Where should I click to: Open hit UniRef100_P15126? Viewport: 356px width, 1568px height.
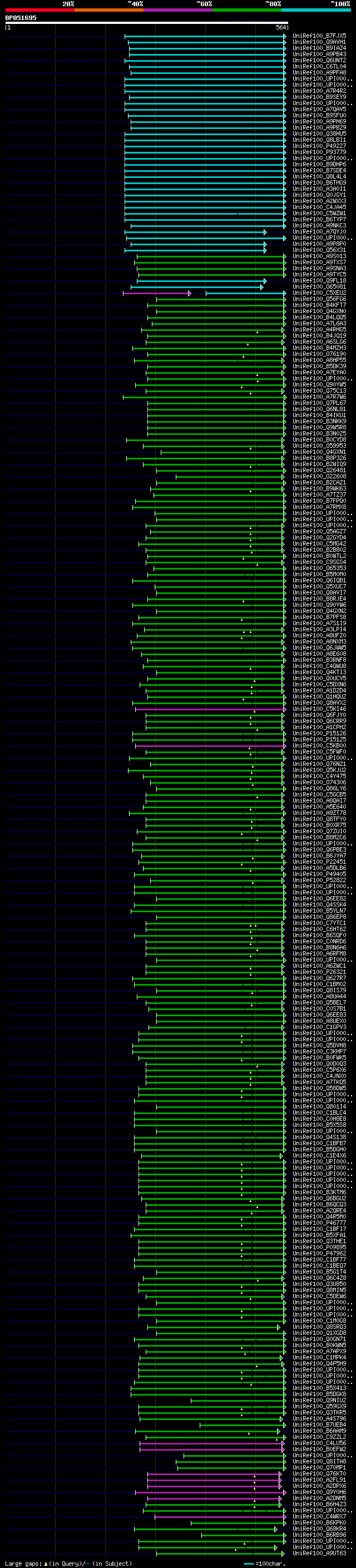319,733
